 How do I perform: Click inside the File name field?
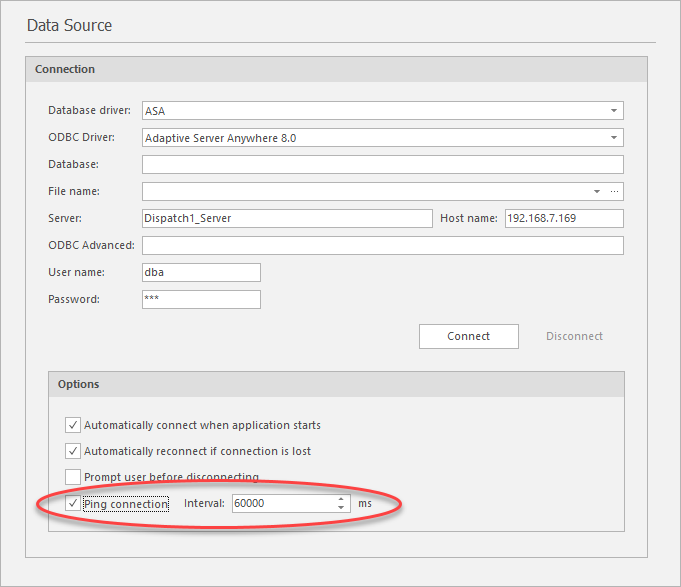[365, 191]
